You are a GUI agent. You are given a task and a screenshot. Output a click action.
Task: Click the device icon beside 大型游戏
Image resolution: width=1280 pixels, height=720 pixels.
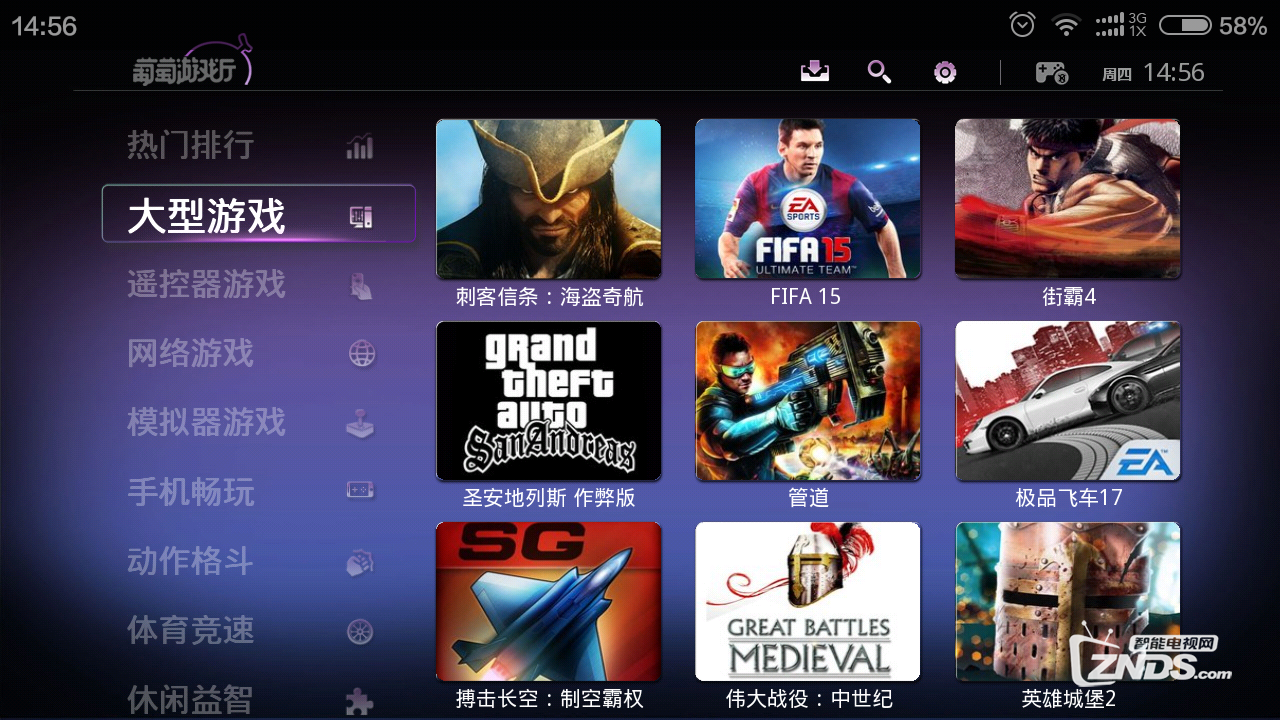(361, 216)
